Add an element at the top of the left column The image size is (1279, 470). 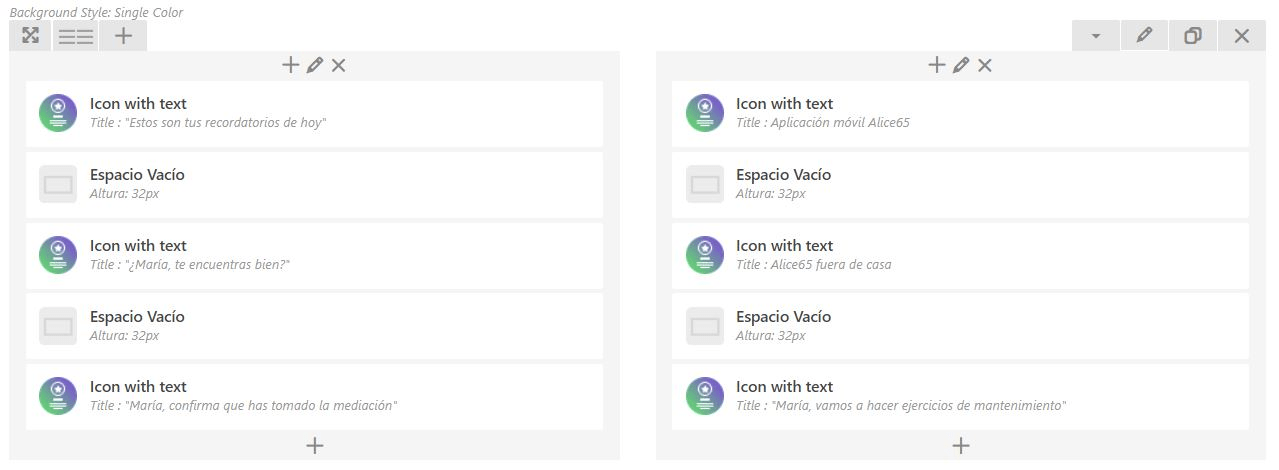(291, 65)
